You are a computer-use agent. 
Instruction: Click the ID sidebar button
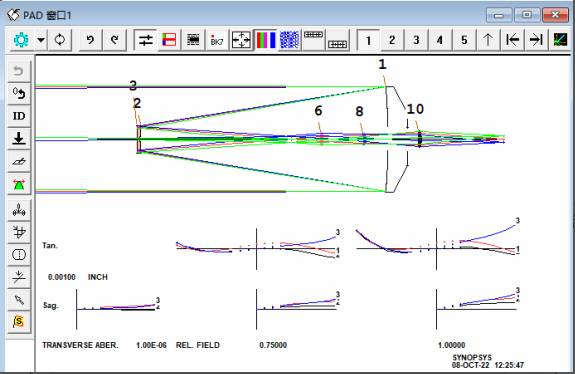tap(19, 116)
